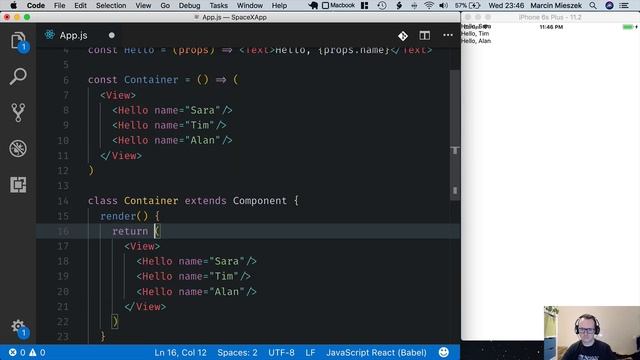Open Time Machine menu bar icon
640x360 pixels.
[x=382, y=6]
